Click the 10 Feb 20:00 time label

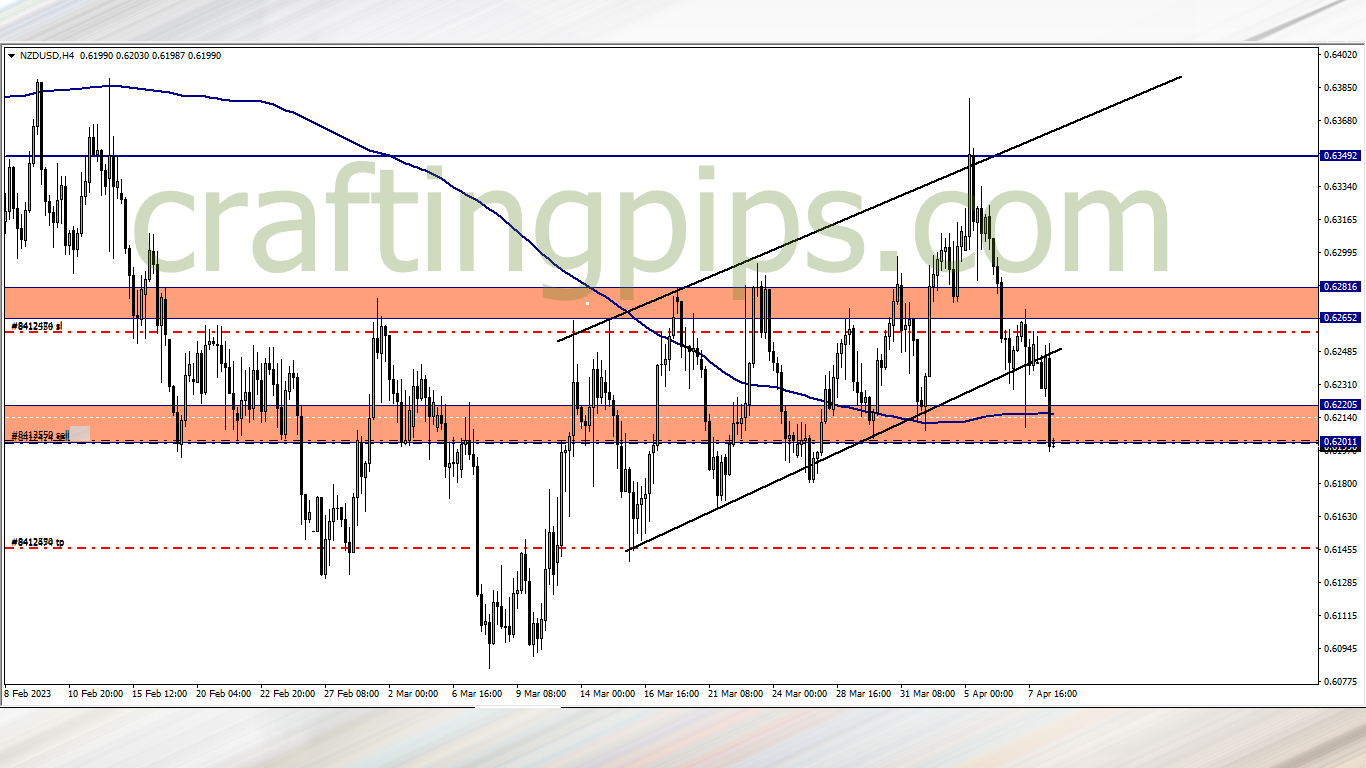coord(95,693)
